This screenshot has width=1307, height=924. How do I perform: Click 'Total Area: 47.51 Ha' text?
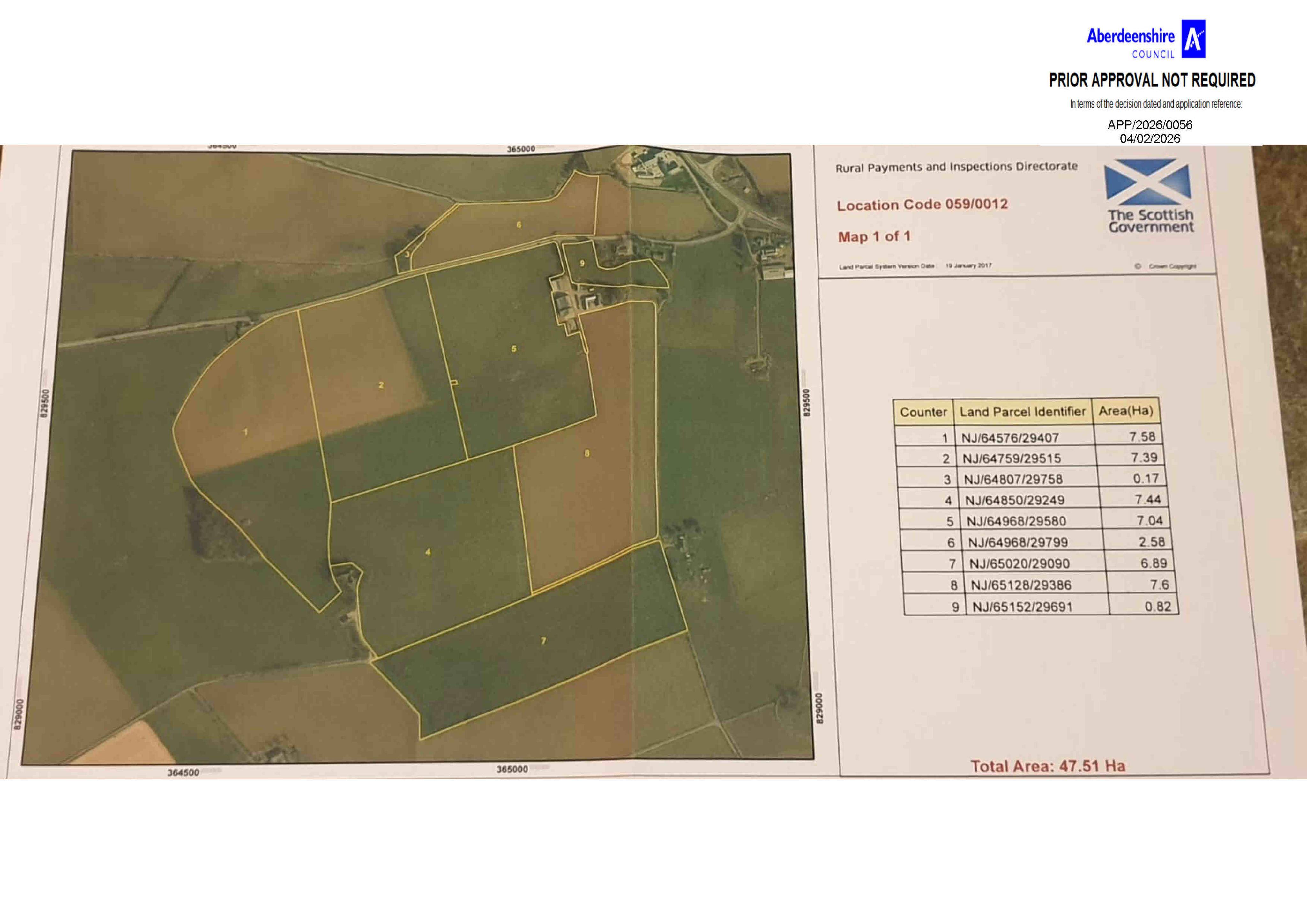click(x=1048, y=766)
